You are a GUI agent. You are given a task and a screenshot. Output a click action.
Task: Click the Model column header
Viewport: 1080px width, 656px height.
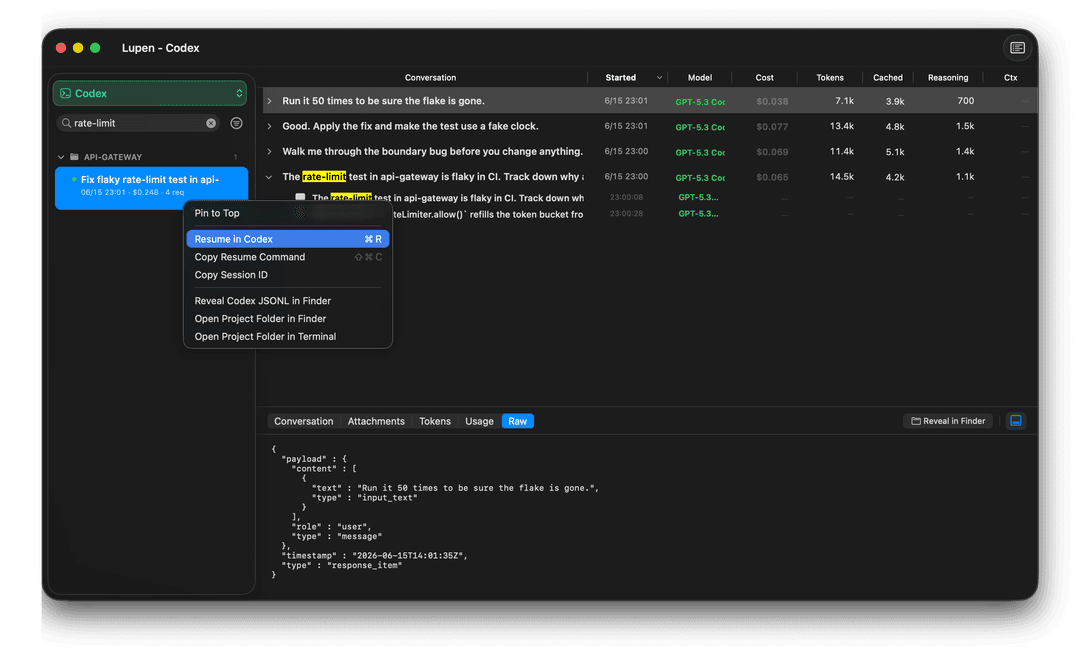point(700,78)
